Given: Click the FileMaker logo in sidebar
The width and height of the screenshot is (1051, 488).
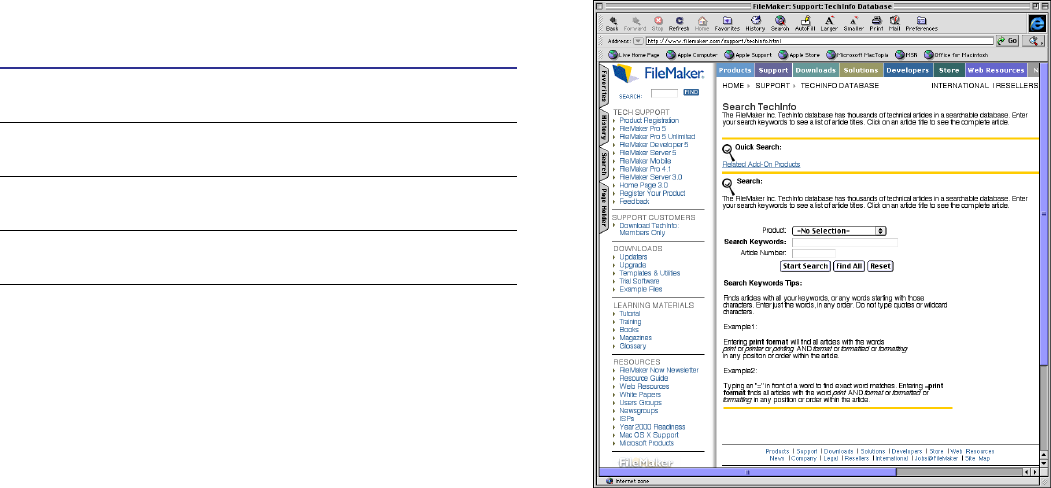Looking at the screenshot, I should click(x=658, y=73).
